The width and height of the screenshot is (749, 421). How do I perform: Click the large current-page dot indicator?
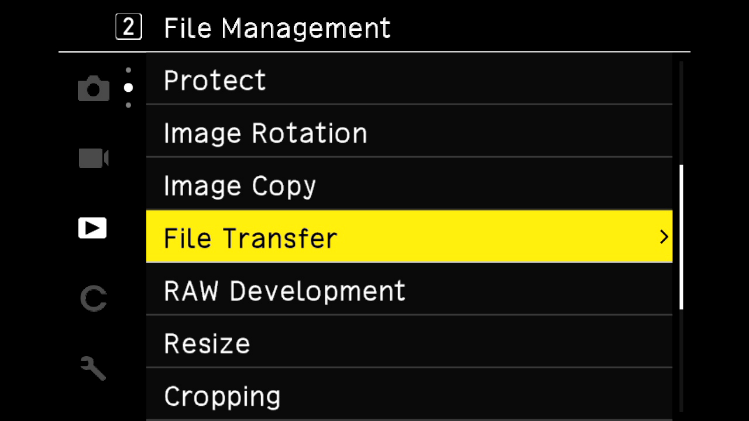(x=128, y=88)
